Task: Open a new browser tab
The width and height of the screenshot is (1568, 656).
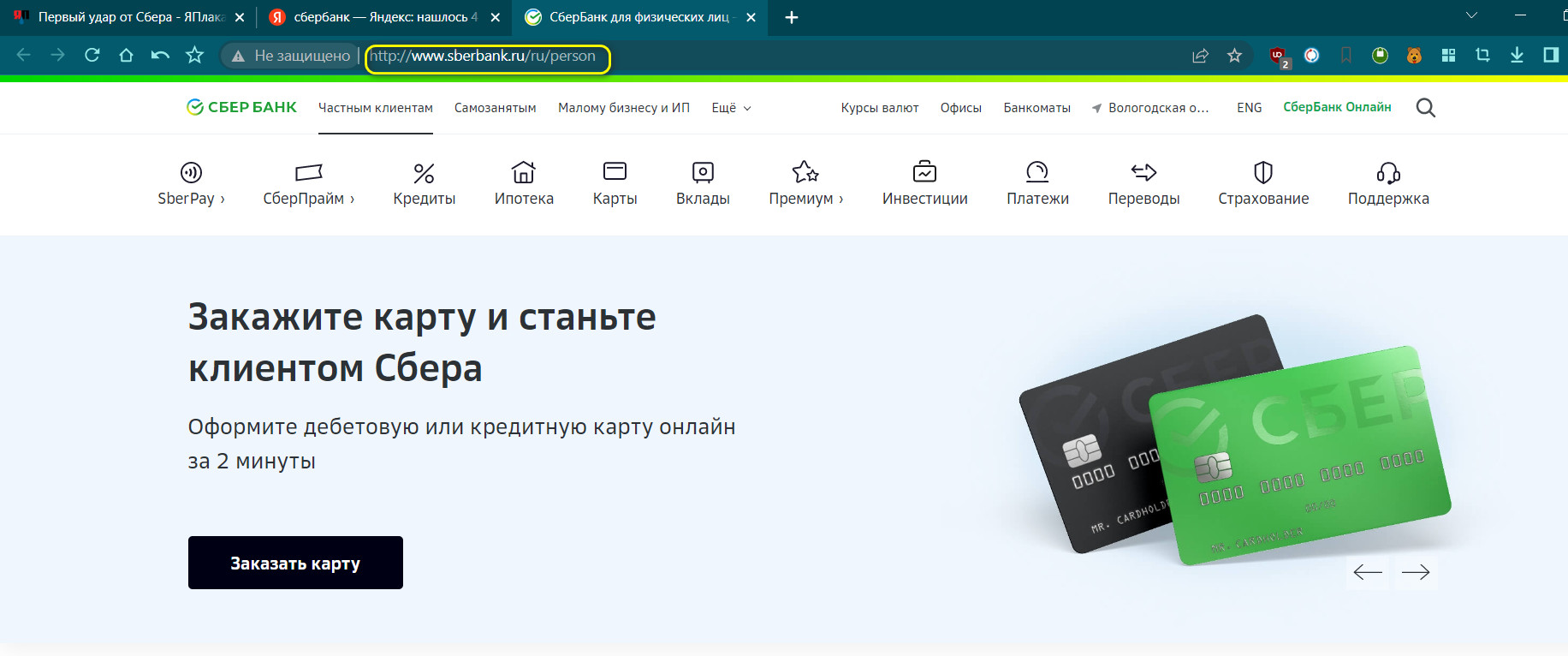Action: (792, 17)
